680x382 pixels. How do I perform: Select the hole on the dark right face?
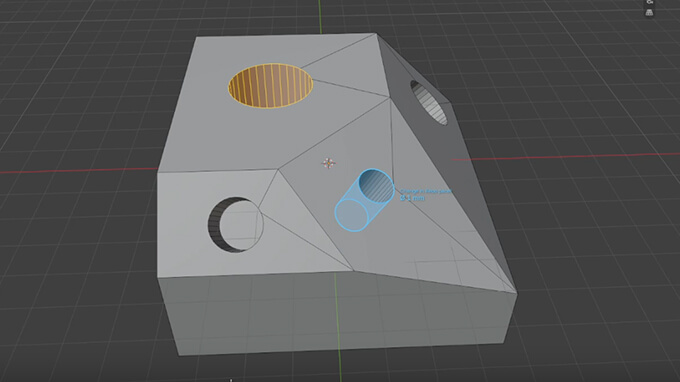[x=428, y=103]
